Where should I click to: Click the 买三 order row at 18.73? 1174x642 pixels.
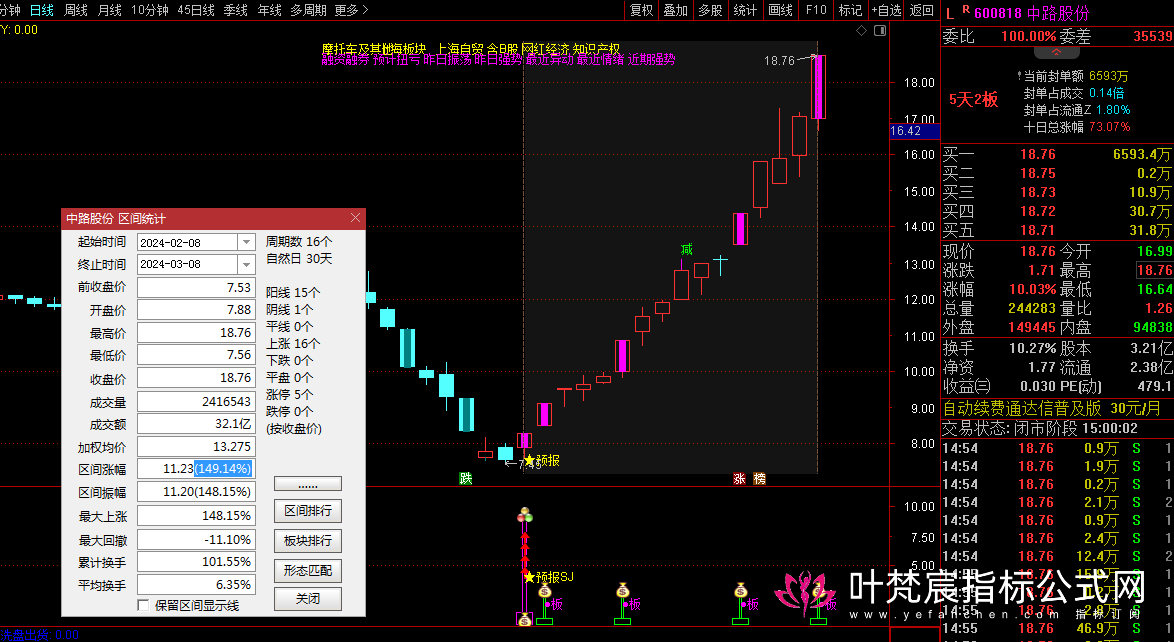(1057, 193)
